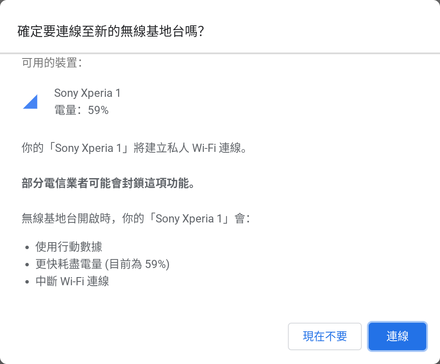440x364 pixels.
Task: Click the 可用的裝置 label
Action: click(52, 63)
